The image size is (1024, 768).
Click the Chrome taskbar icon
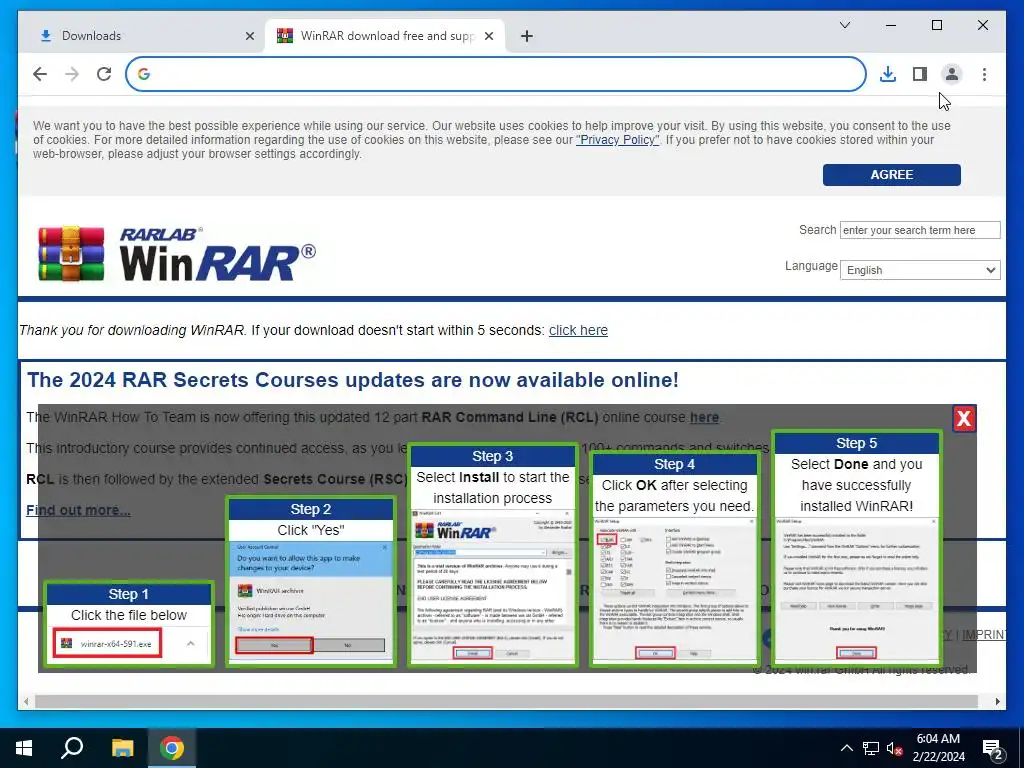[172, 748]
